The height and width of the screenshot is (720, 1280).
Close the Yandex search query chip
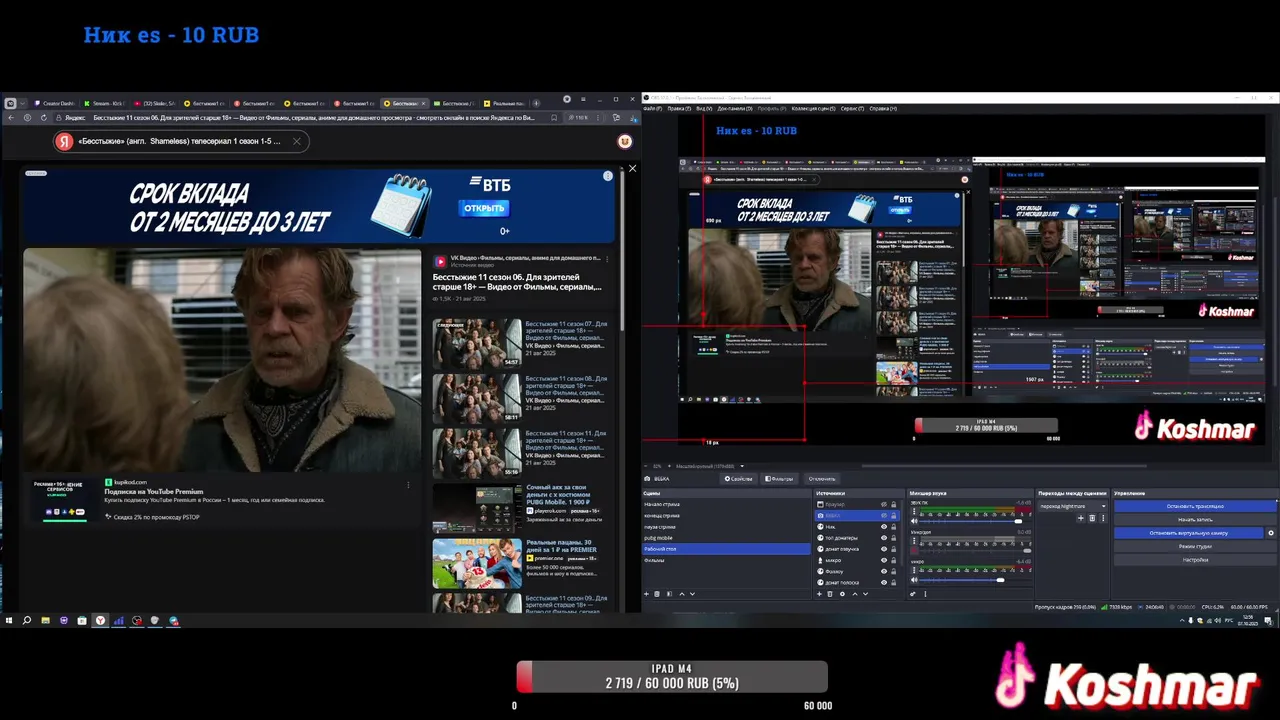pos(296,141)
